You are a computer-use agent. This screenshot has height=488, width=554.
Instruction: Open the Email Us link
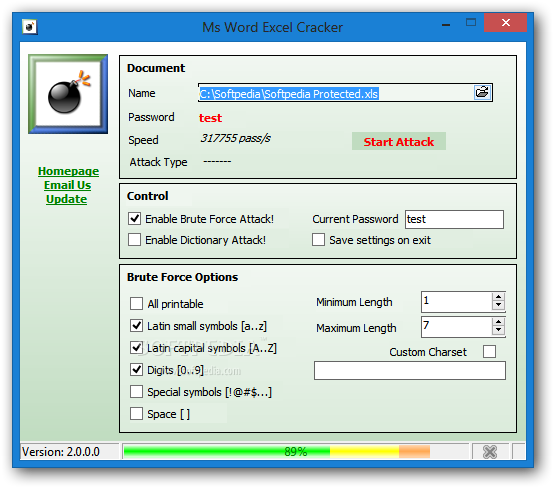tap(67, 185)
